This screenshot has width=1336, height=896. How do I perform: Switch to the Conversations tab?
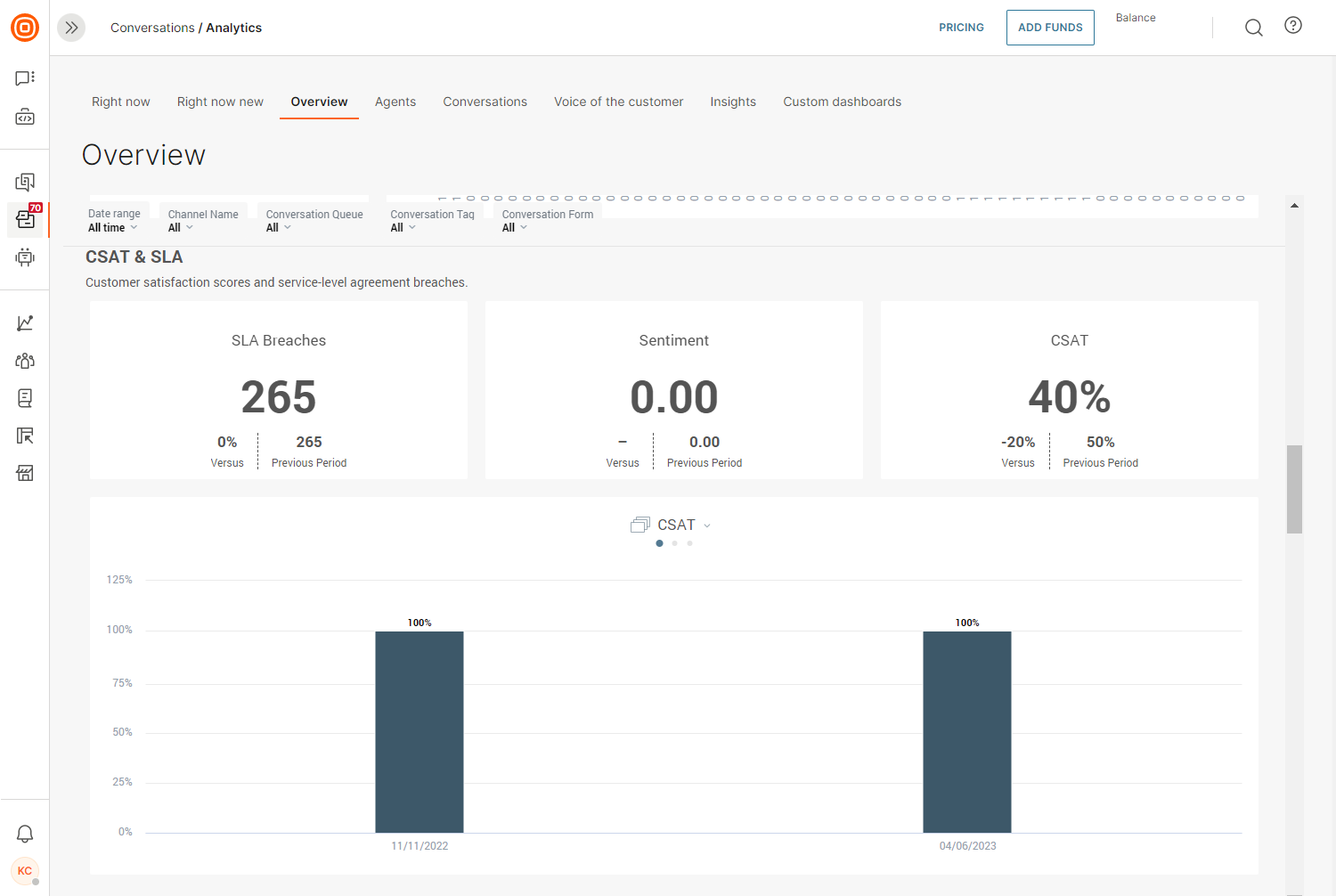485,102
